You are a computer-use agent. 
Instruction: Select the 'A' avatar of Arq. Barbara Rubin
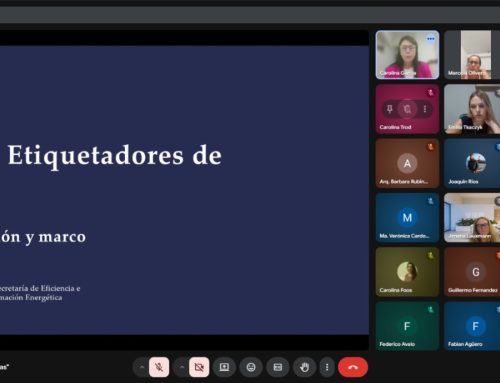[407, 163]
